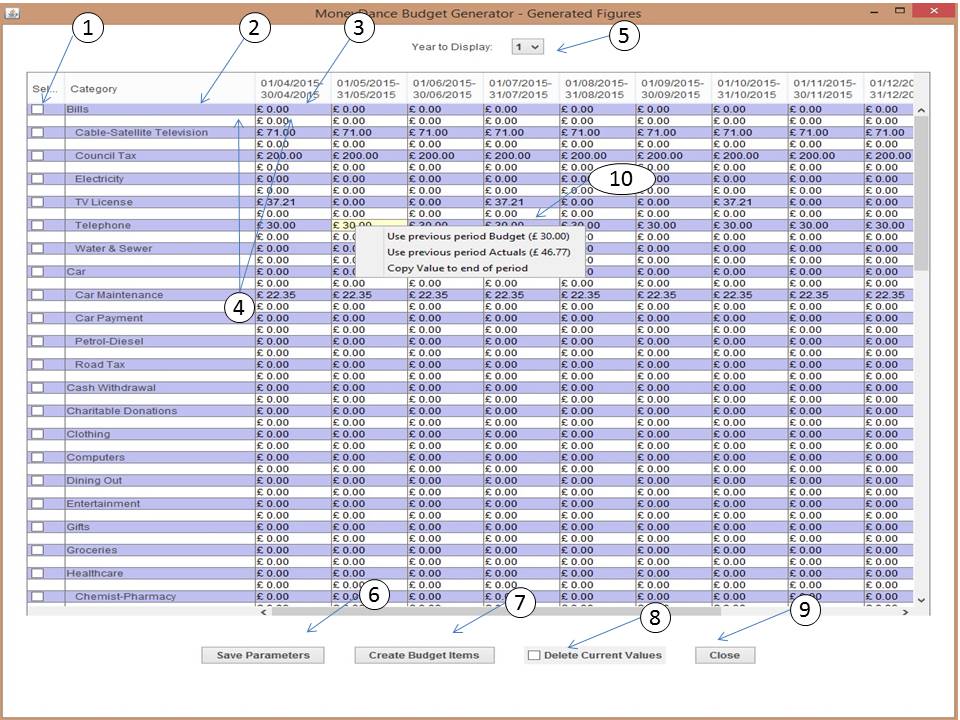Click the Year to Display label

point(452,47)
